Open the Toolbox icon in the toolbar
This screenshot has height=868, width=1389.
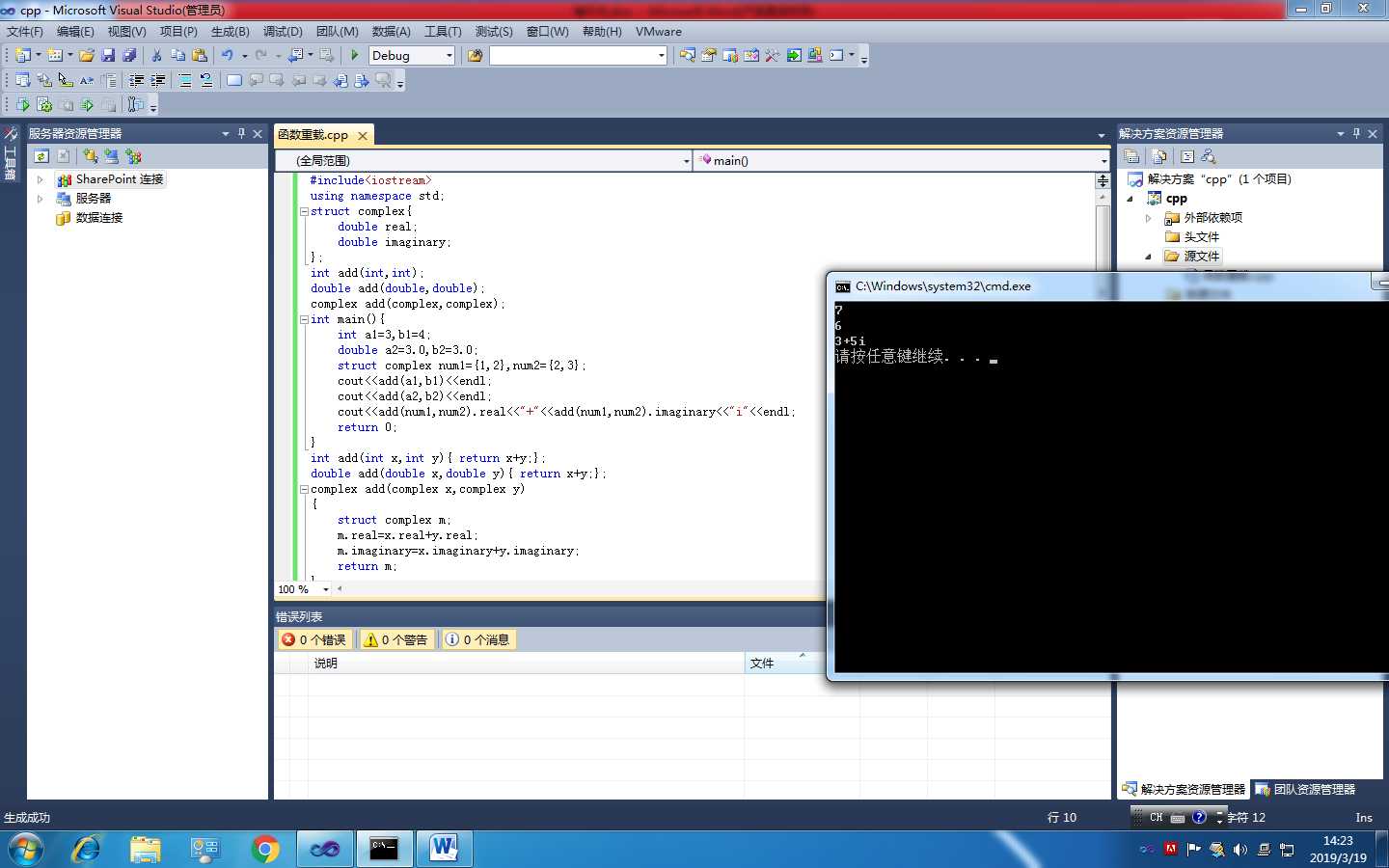coord(773,56)
